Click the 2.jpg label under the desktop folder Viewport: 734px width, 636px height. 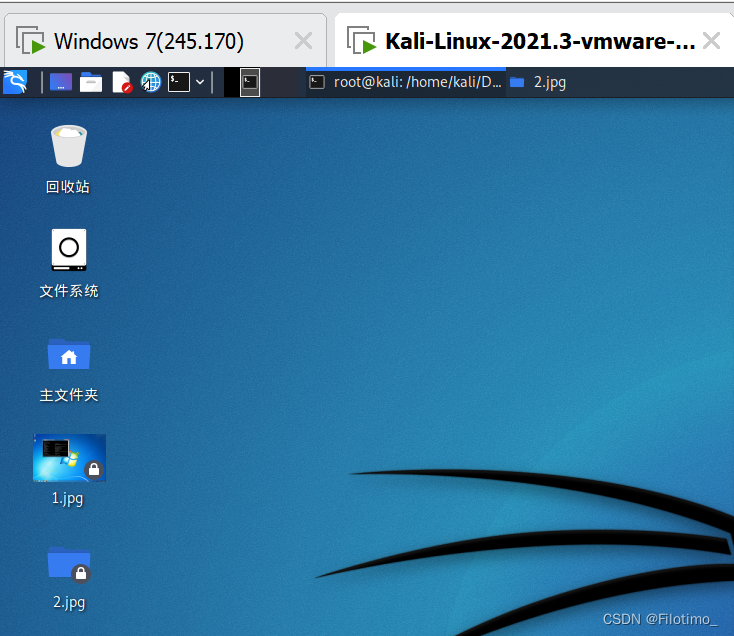[x=69, y=602]
